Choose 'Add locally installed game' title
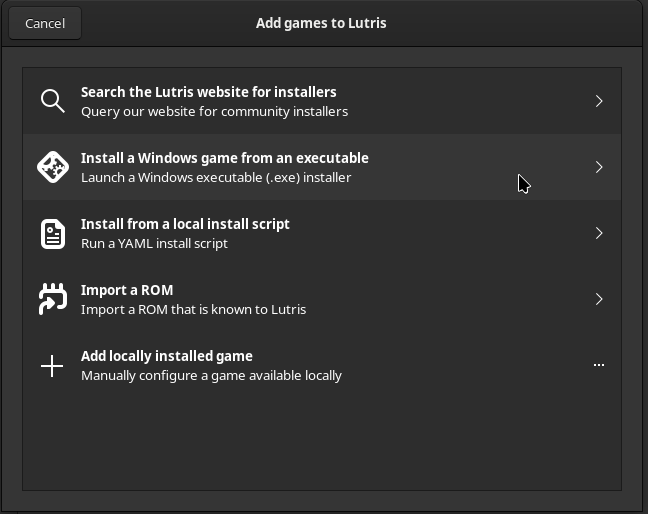 [x=167, y=357]
